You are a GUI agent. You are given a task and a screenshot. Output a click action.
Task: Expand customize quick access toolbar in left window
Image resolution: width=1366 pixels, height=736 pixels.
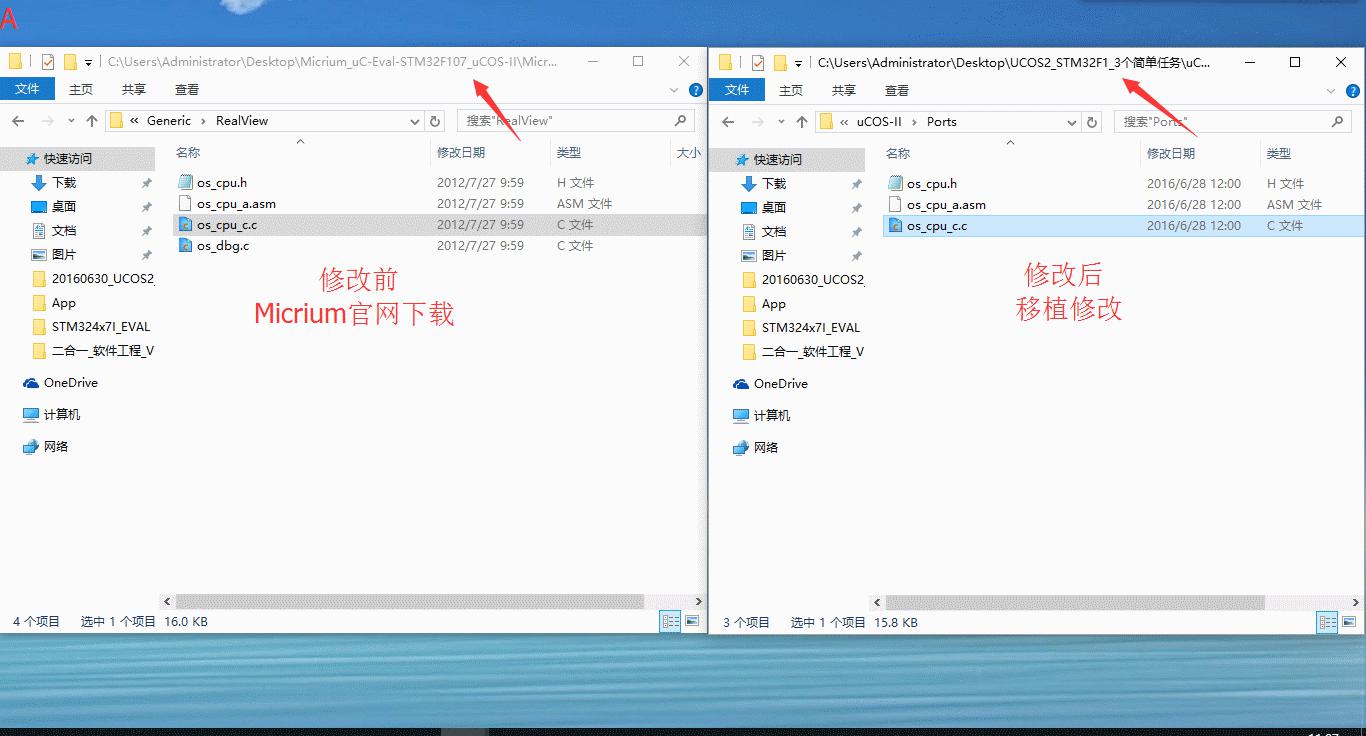click(88, 63)
